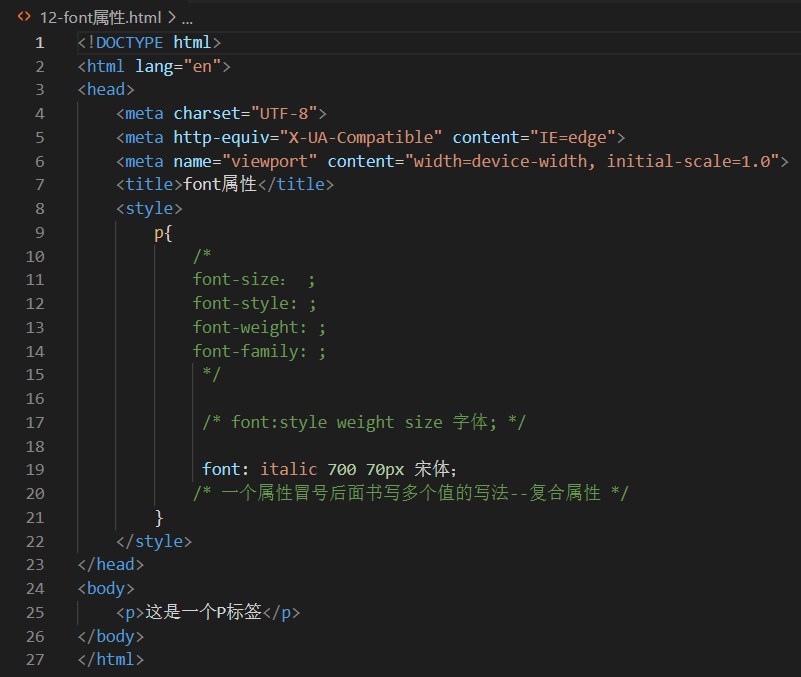Click the "UTF-8" charset value

click(x=284, y=113)
